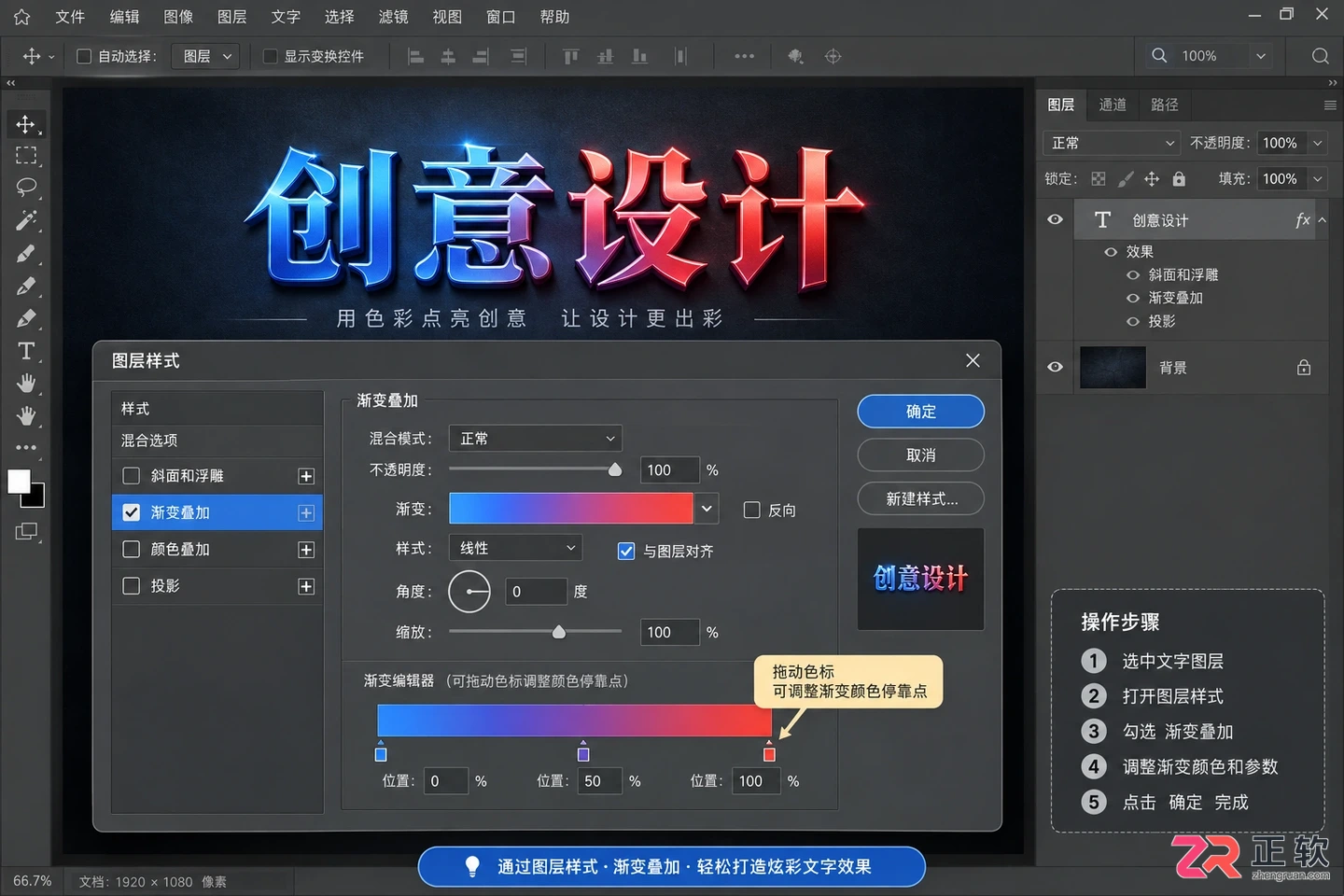Open the 滤镜 menu
Image resolution: width=1344 pixels, height=896 pixels.
pyautogui.click(x=393, y=17)
